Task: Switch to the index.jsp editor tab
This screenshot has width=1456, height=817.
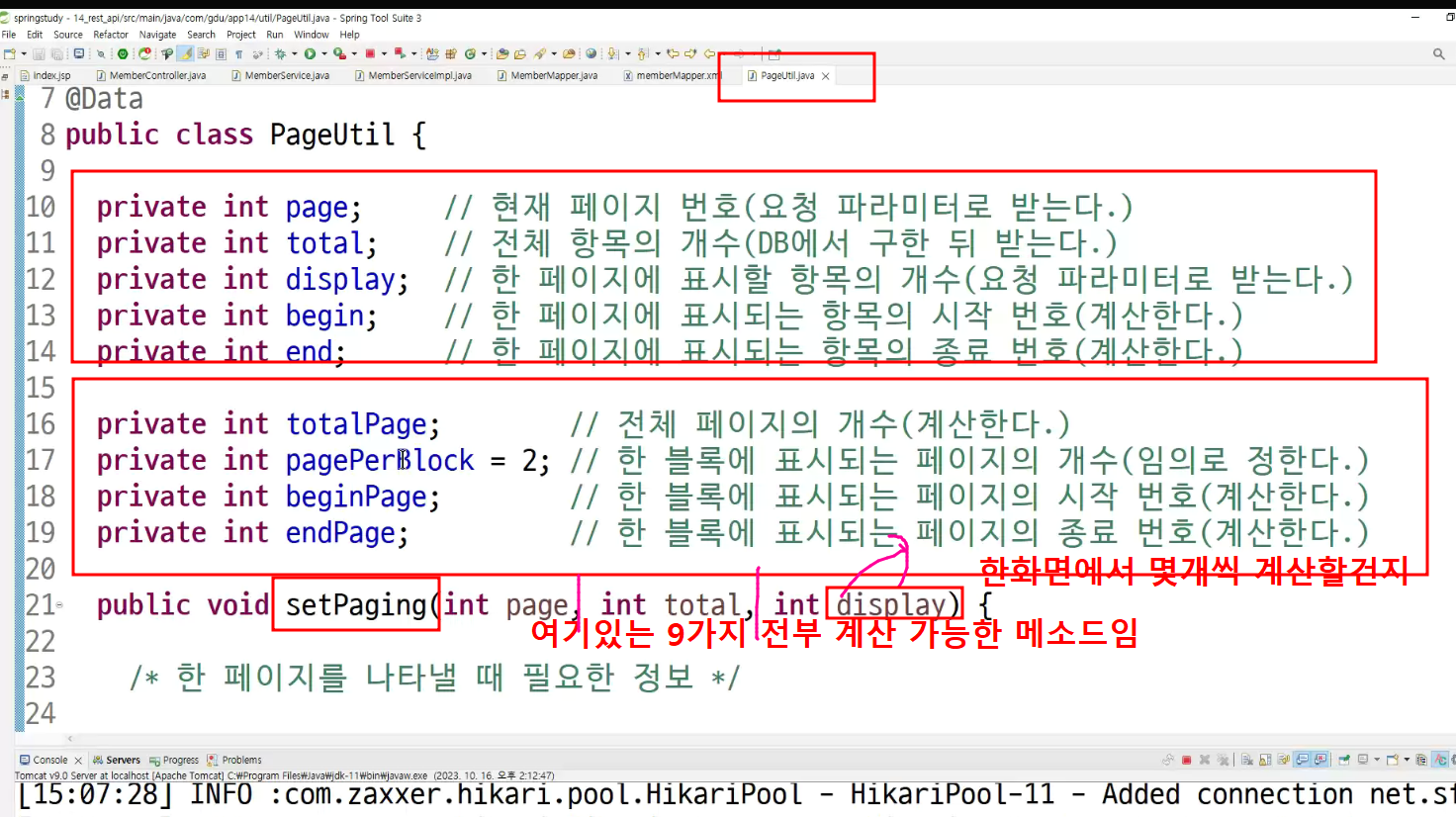Action: 45,75
